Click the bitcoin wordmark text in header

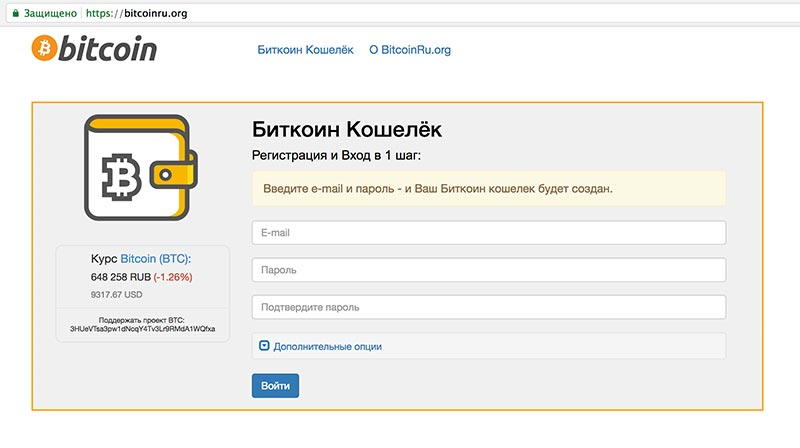pos(108,48)
